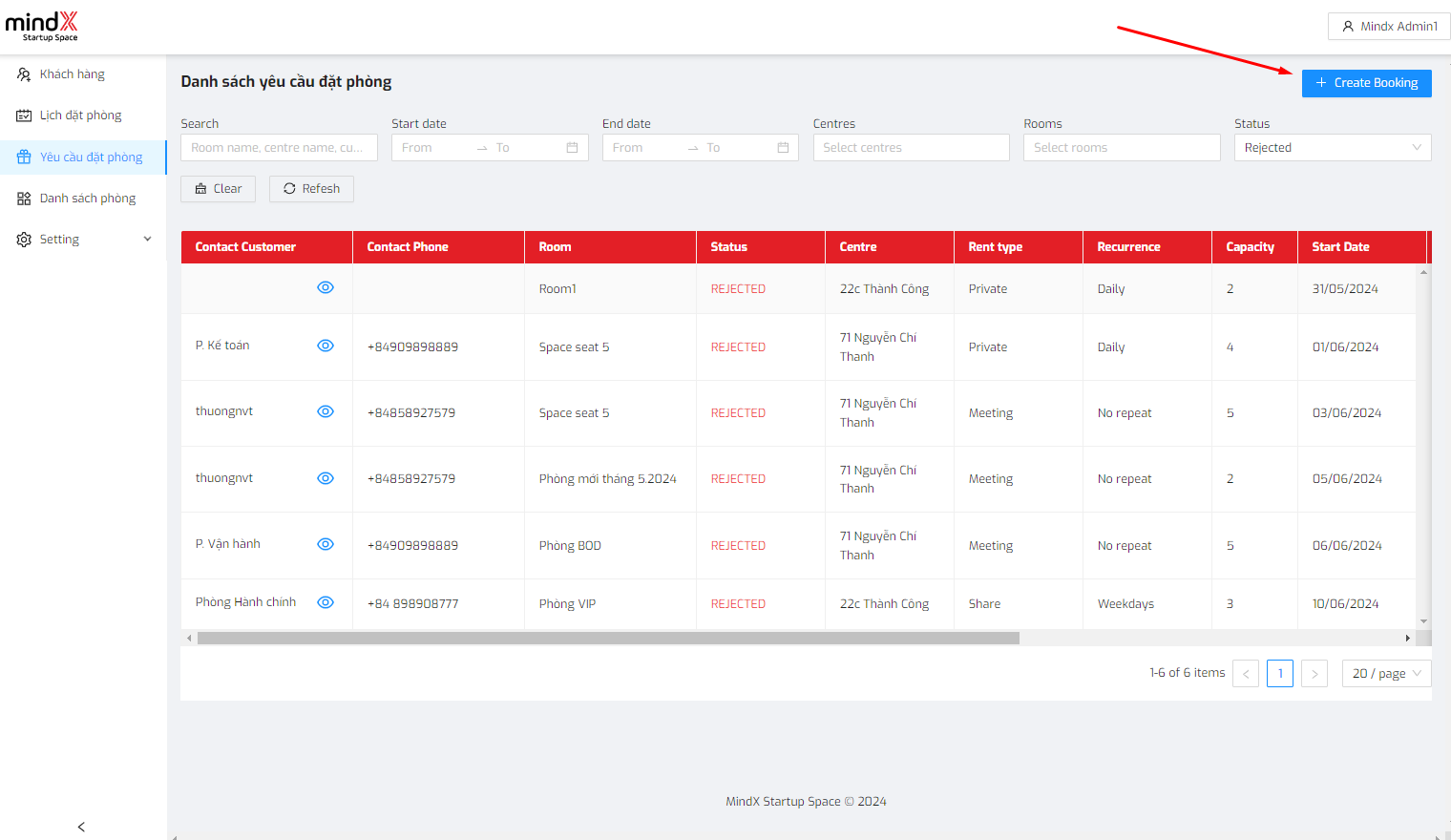Screen dimensions: 1451x840
Task: Click the user icon beside Mindx Admin1
Action: [x=1348, y=27]
